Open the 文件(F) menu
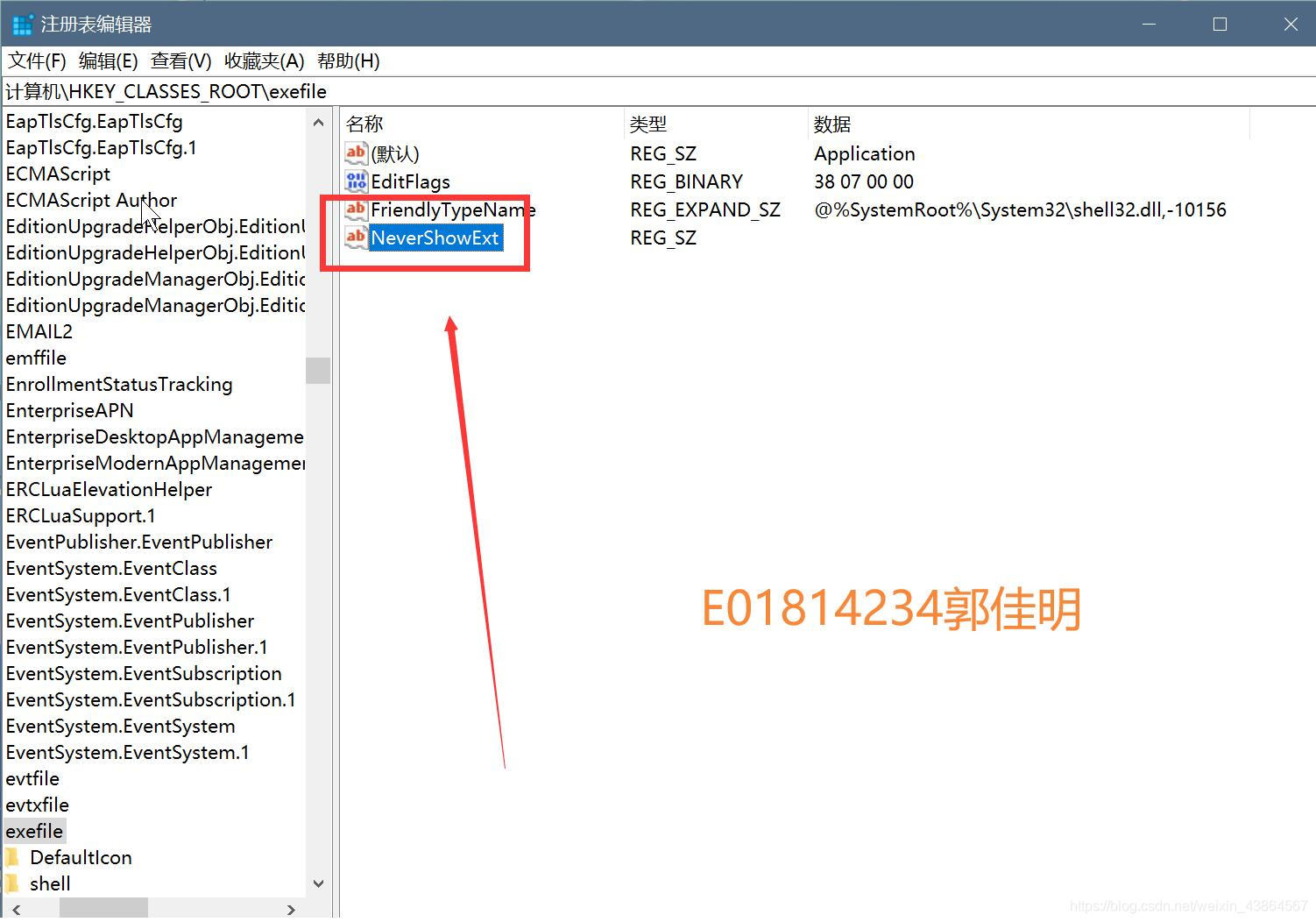This screenshot has width=1316, height=922. pyautogui.click(x=38, y=60)
